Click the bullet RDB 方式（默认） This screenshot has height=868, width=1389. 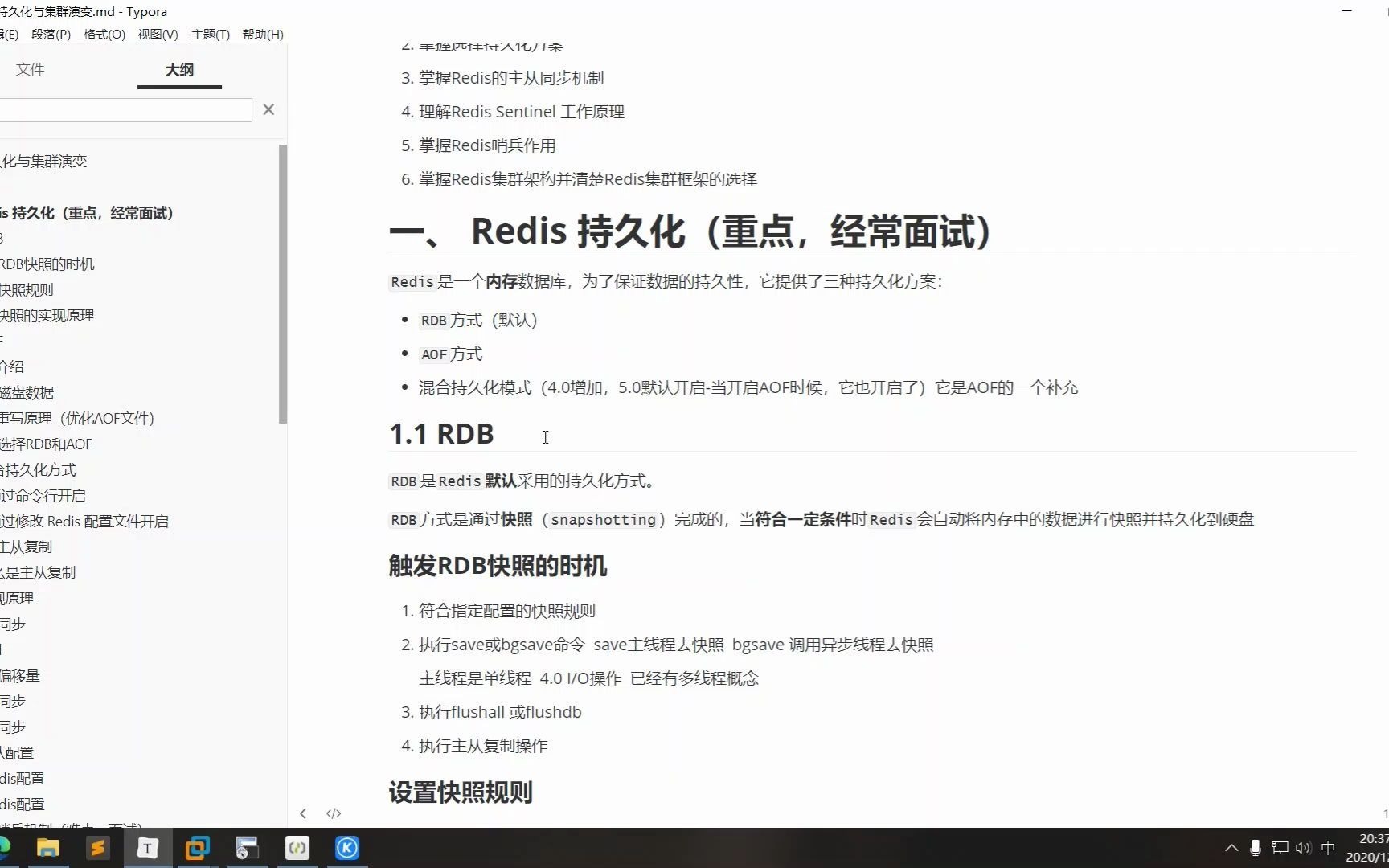478,321
